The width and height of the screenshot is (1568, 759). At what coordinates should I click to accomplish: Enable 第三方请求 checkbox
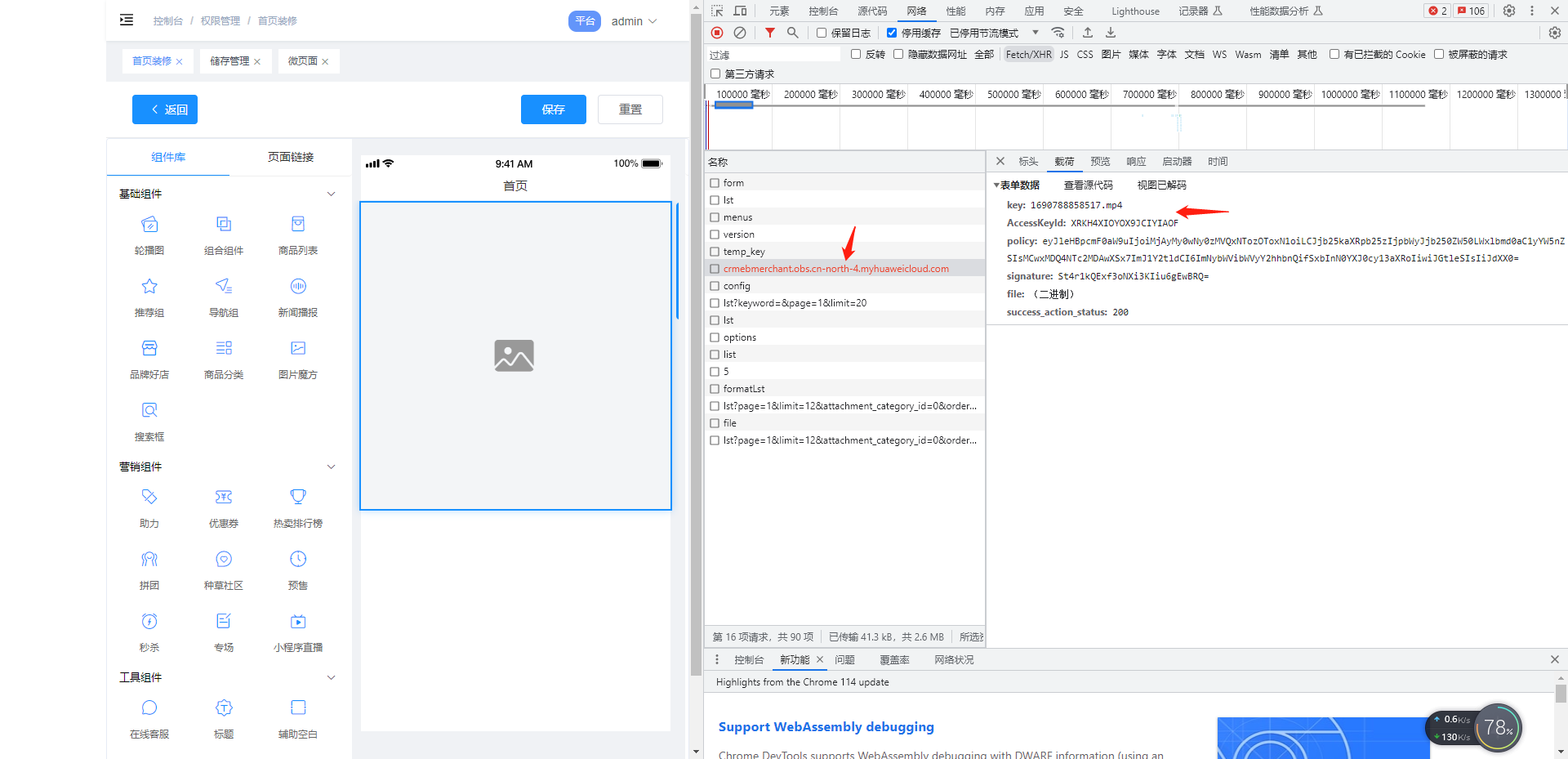click(x=715, y=74)
